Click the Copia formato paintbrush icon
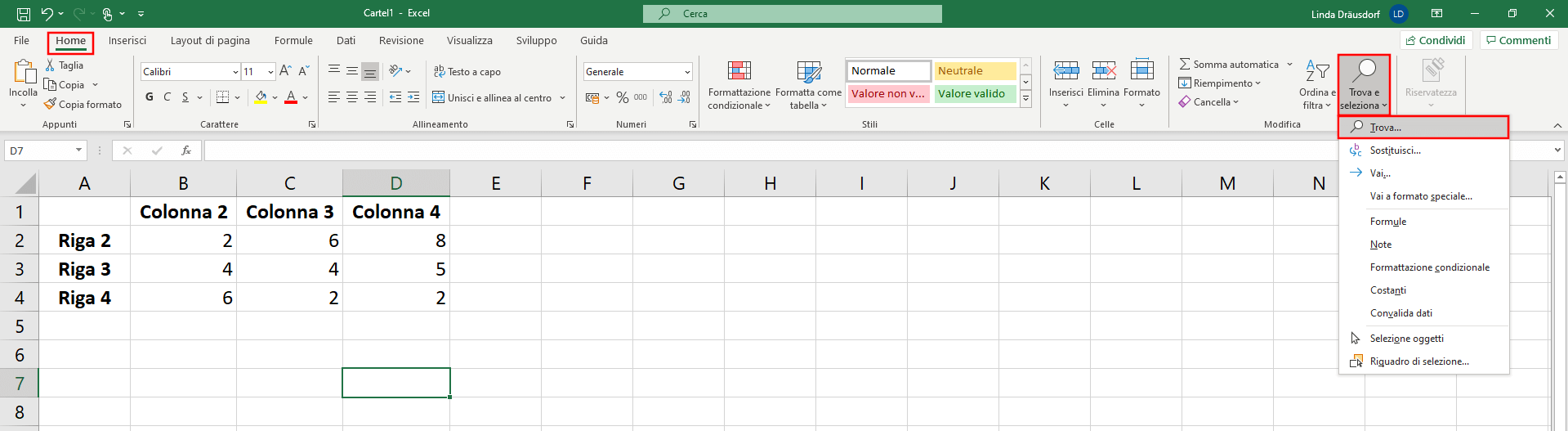Screen dimensions: 1568x431 (51, 105)
